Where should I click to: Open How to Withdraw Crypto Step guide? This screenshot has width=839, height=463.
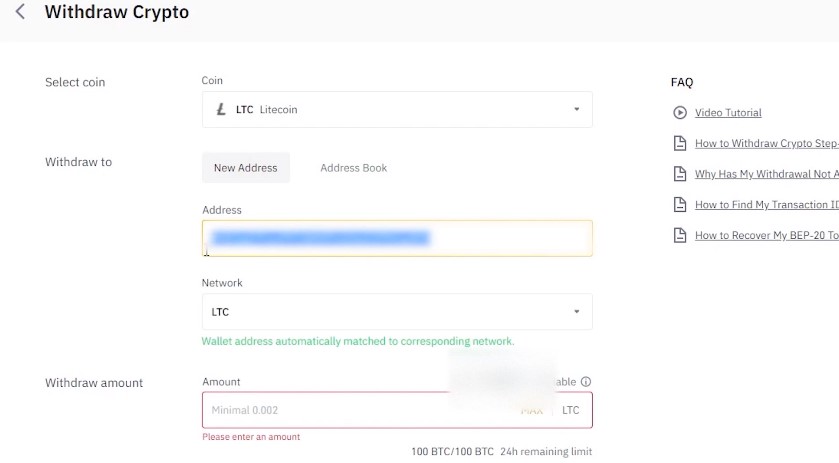[x=766, y=143]
